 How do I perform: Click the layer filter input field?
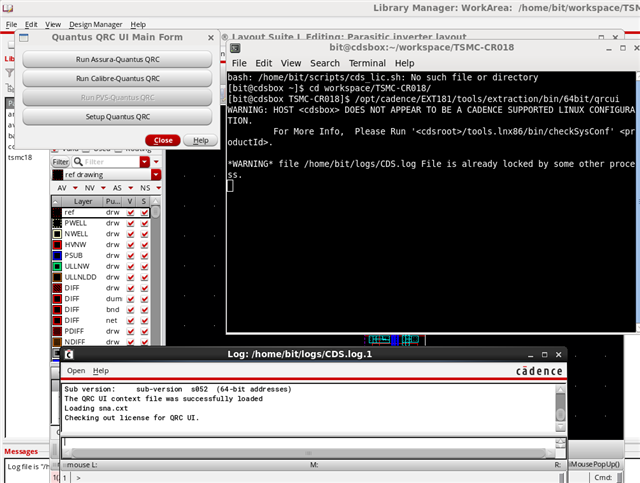click(111, 162)
